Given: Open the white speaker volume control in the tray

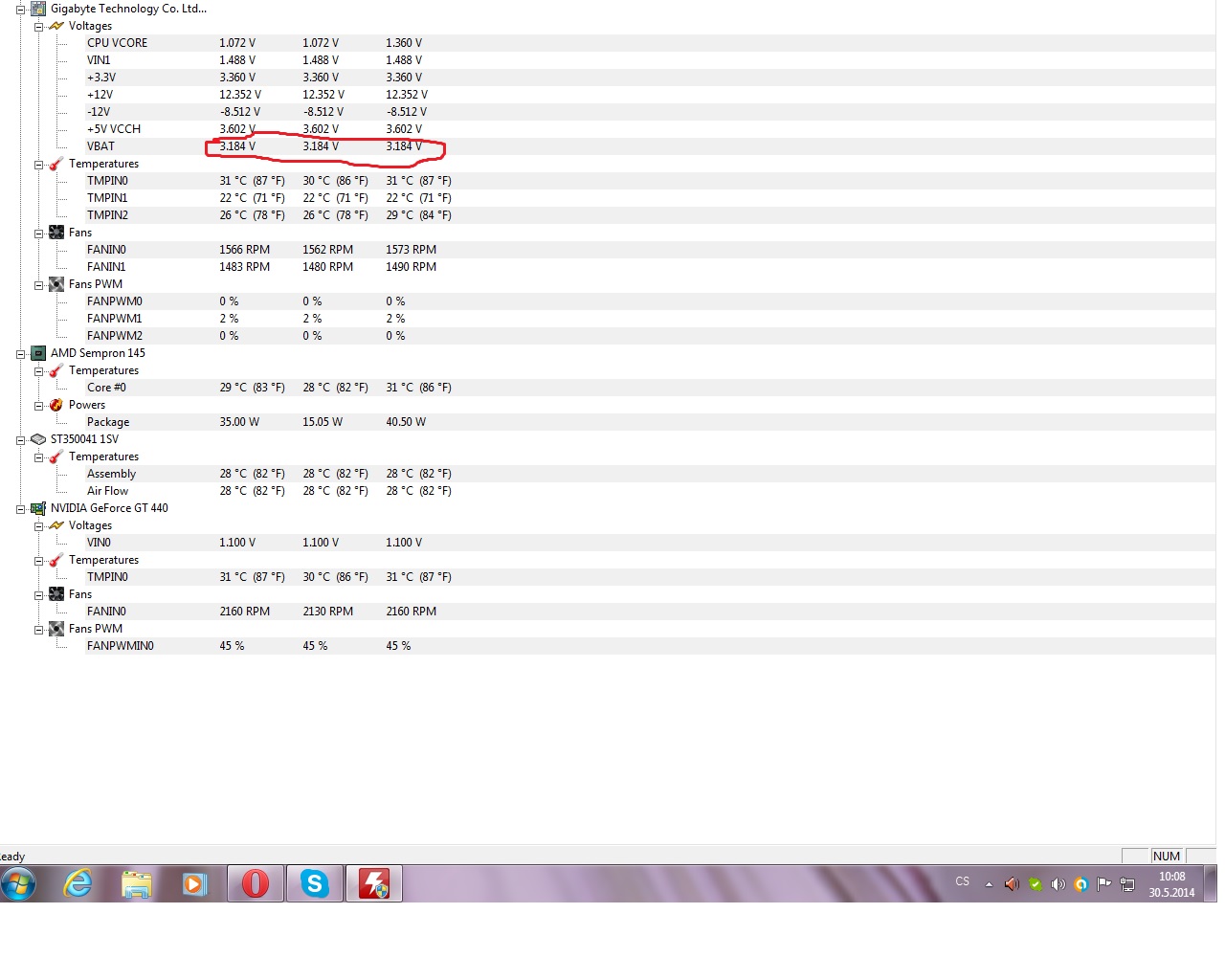Looking at the screenshot, I should point(1058,884).
